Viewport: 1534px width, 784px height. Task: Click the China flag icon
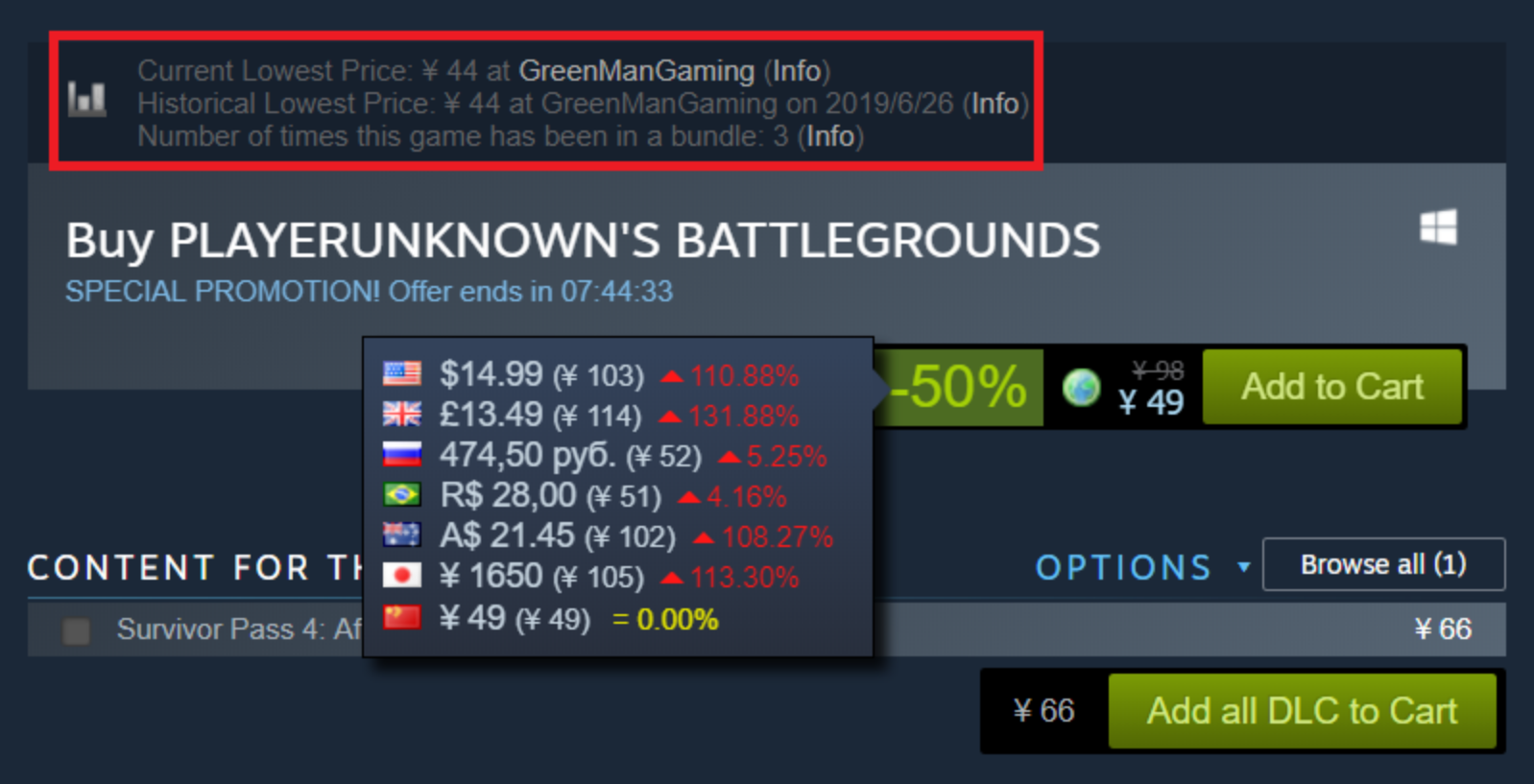point(401,616)
